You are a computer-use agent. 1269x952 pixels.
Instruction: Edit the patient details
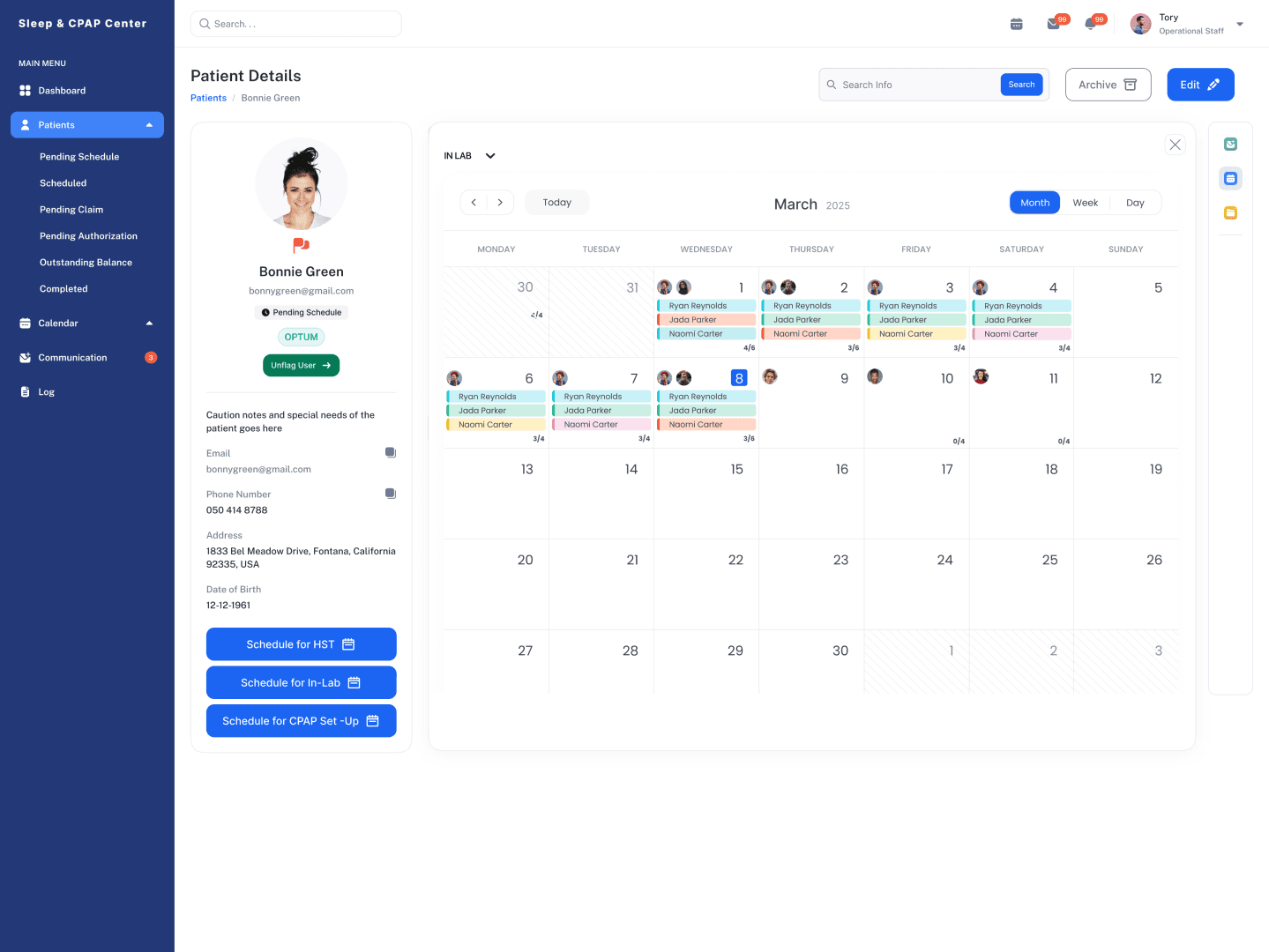[x=1200, y=85]
